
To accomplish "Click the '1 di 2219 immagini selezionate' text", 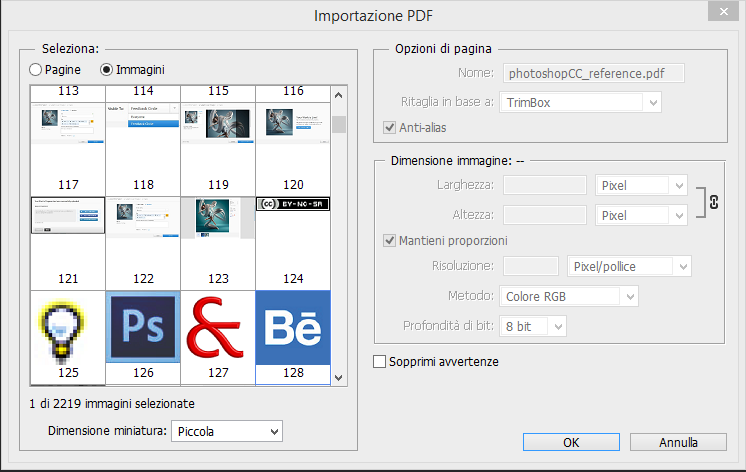I will [112, 404].
